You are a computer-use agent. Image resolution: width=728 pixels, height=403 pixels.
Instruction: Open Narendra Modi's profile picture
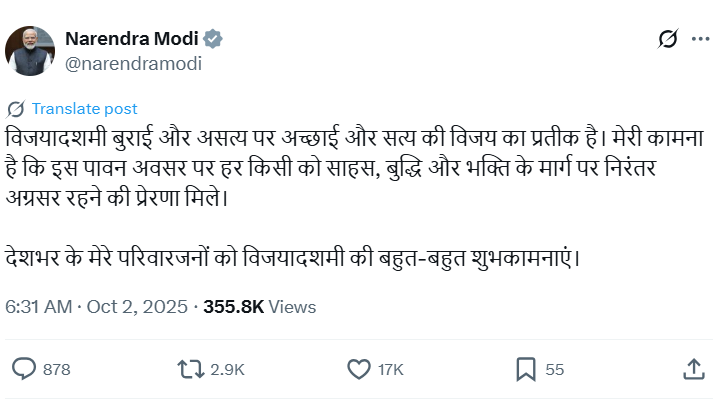[30, 50]
